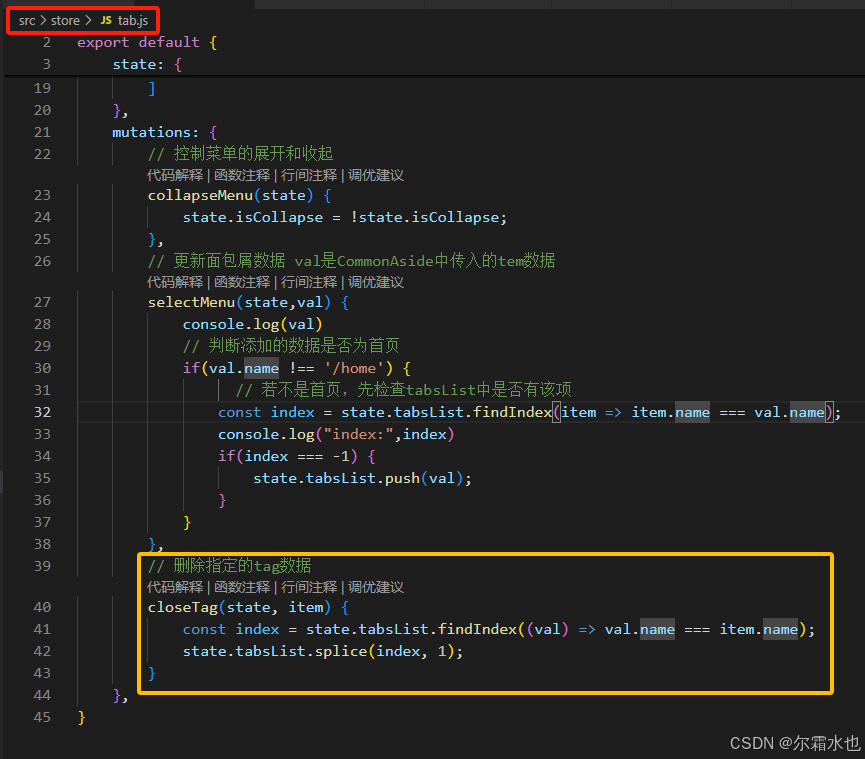Click comment '判断添加的数据是否为首页'

coord(303,346)
